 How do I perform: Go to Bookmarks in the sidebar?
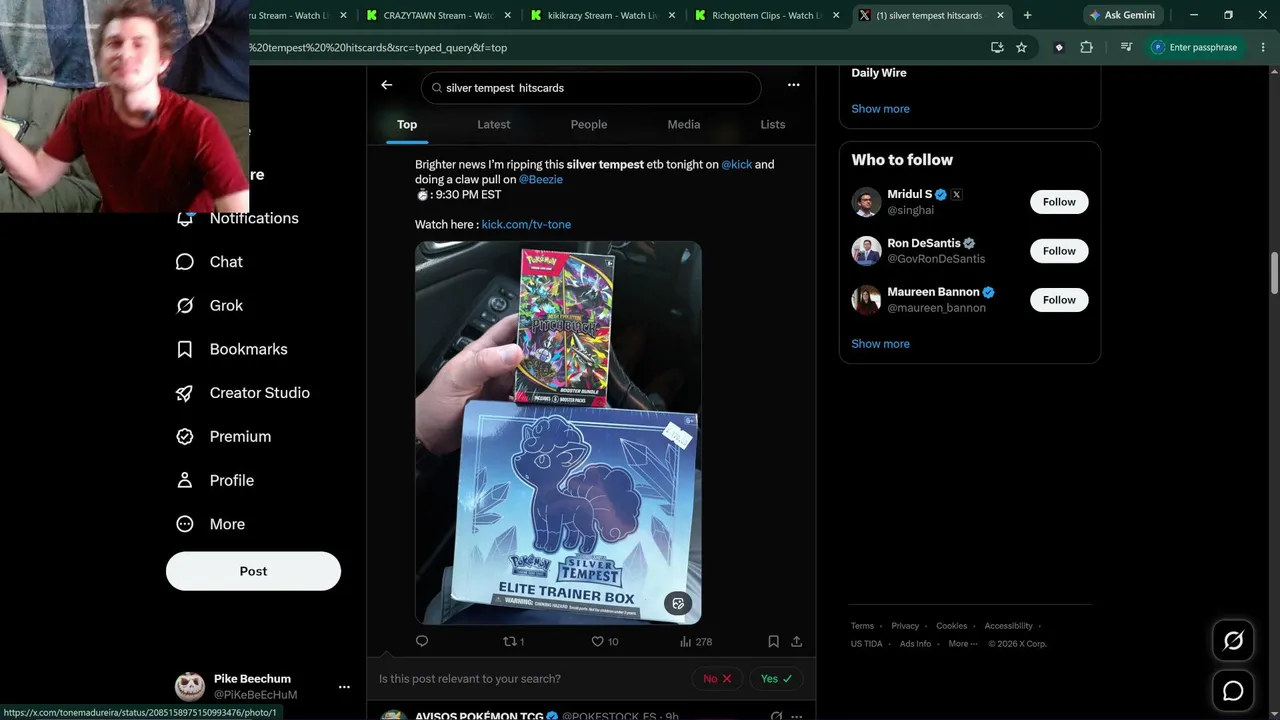[x=232, y=349]
